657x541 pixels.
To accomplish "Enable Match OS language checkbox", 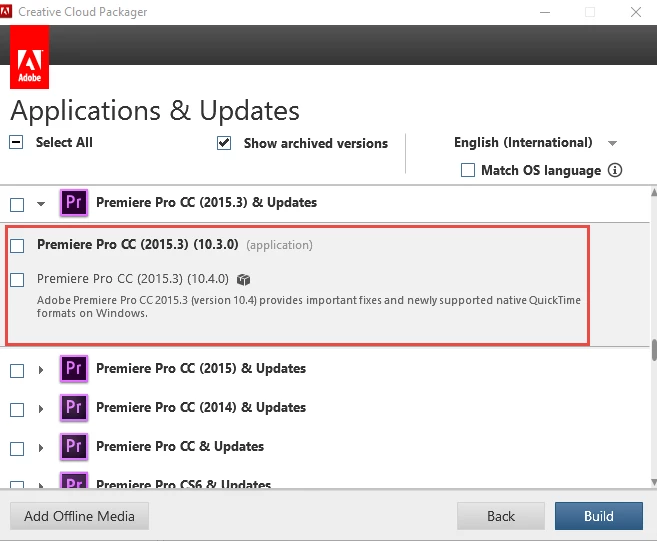I will (468, 170).
